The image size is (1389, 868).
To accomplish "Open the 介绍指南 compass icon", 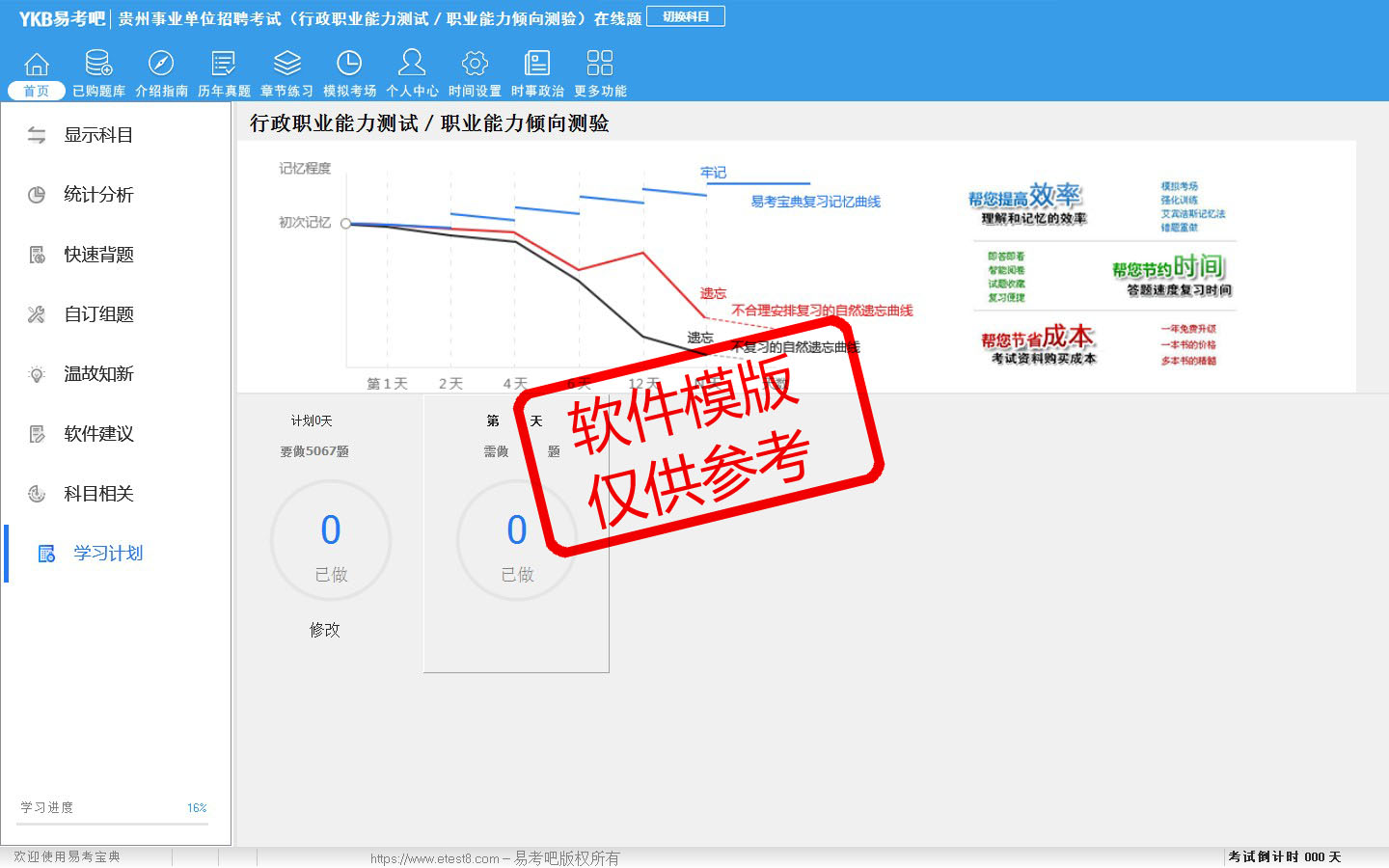I will coord(161,64).
